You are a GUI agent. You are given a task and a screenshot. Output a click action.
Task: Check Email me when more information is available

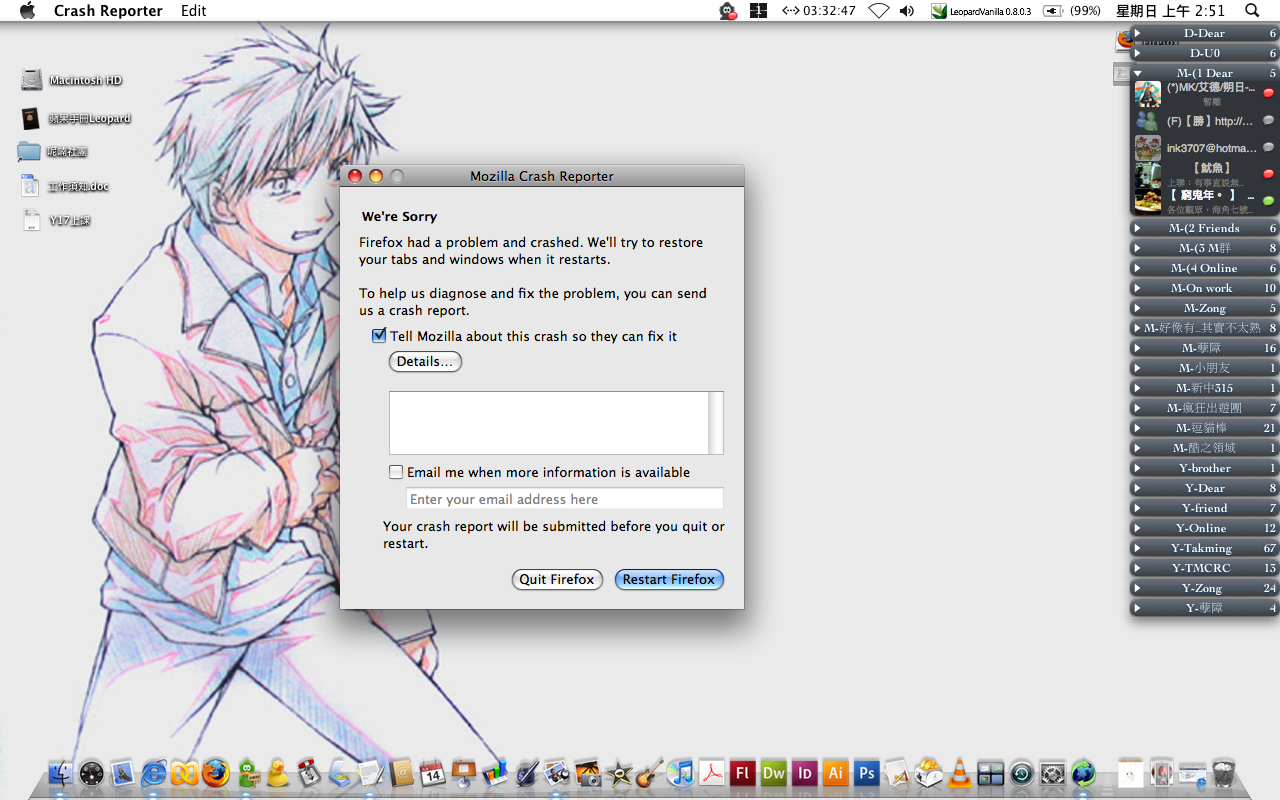tap(396, 472)
